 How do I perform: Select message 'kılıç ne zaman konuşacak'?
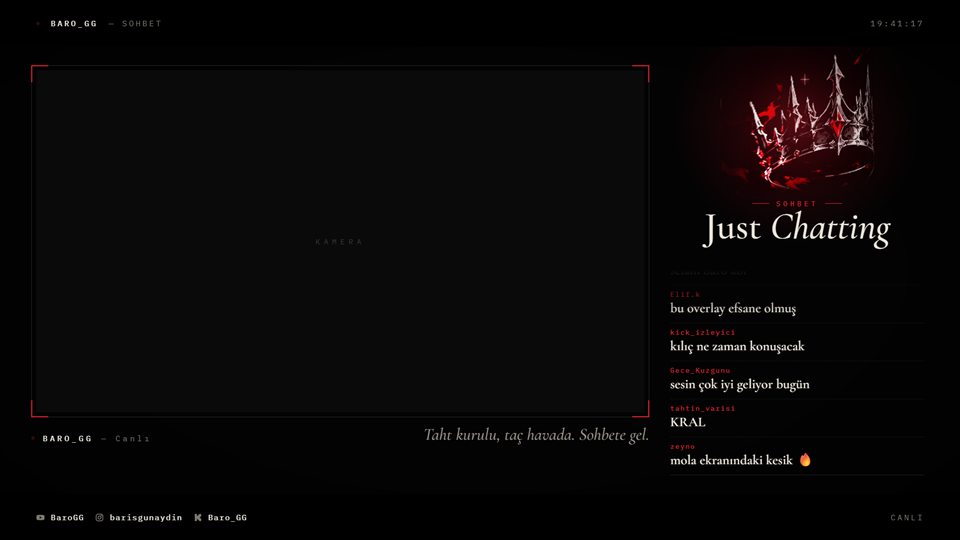pos(737,347)
